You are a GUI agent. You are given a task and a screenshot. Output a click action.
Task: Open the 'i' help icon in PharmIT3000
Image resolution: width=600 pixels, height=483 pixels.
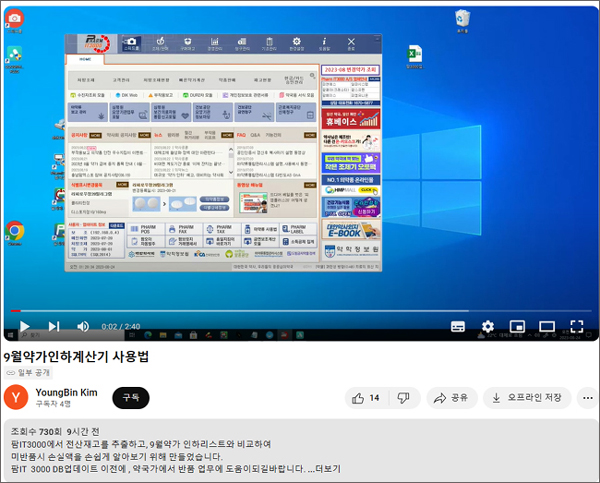[324, 43]
